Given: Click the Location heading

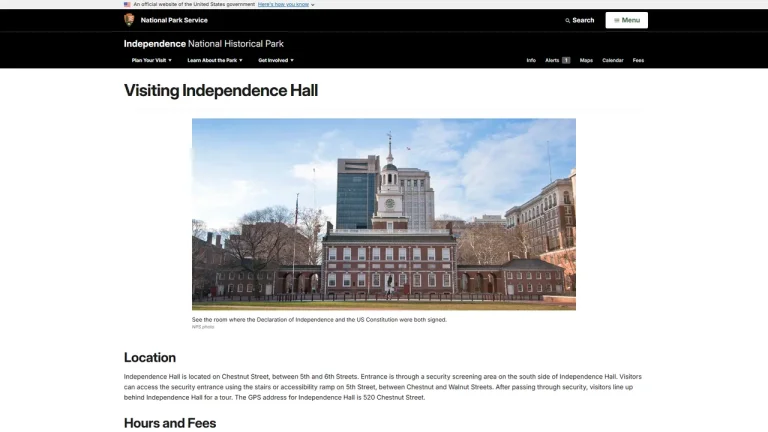Looking at the screenshot, I should tap(149, 358).
